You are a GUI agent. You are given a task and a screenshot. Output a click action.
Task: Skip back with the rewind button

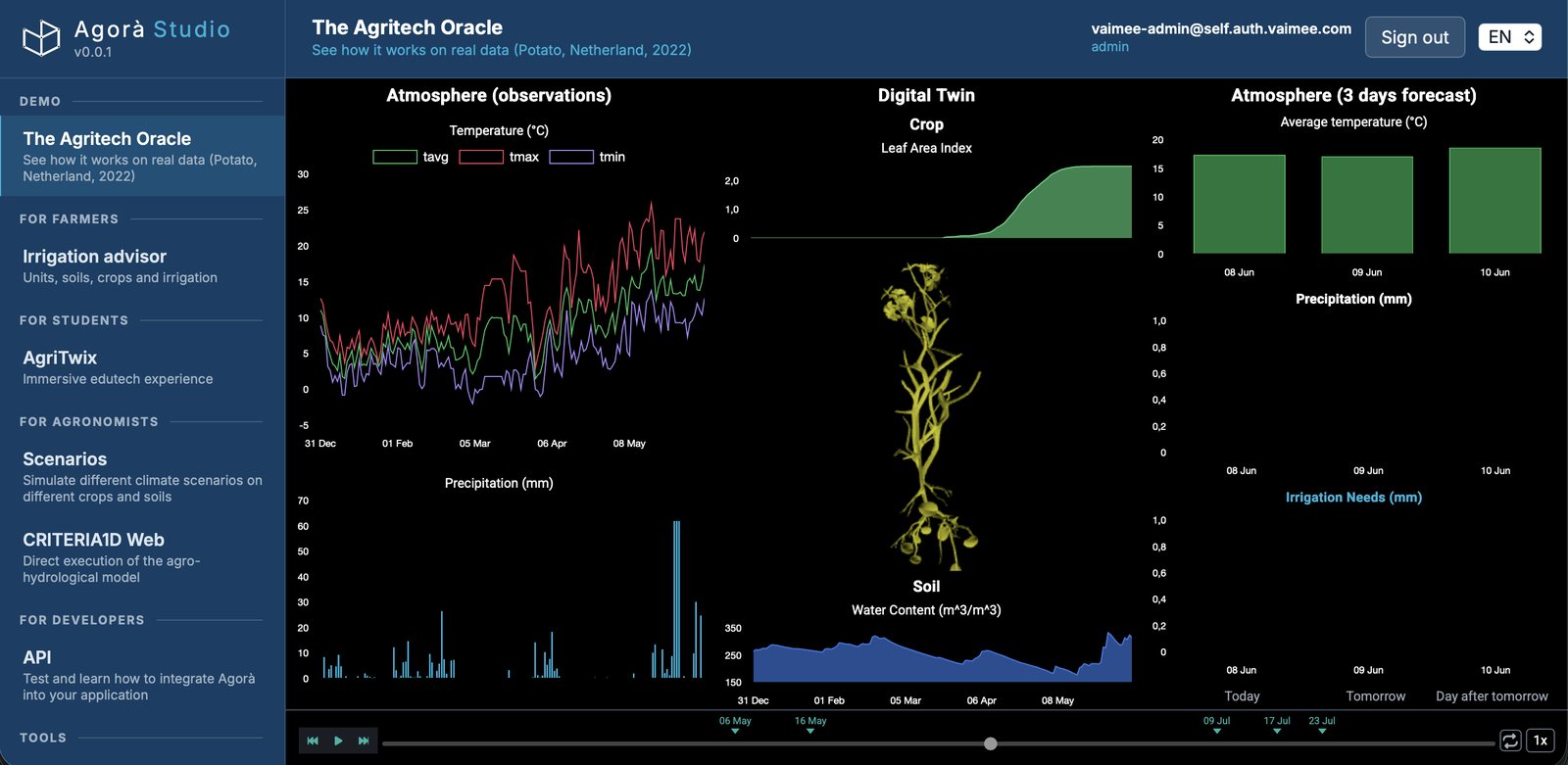[313, 741]
